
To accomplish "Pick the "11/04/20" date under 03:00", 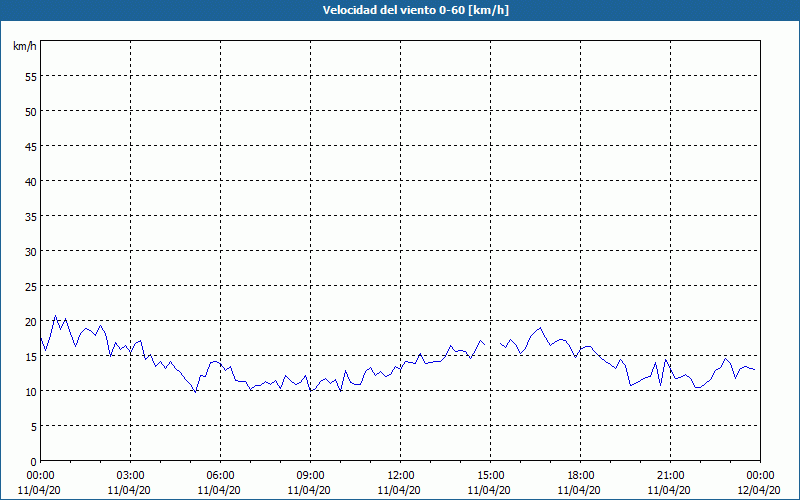I will click(x=129, y=490).
